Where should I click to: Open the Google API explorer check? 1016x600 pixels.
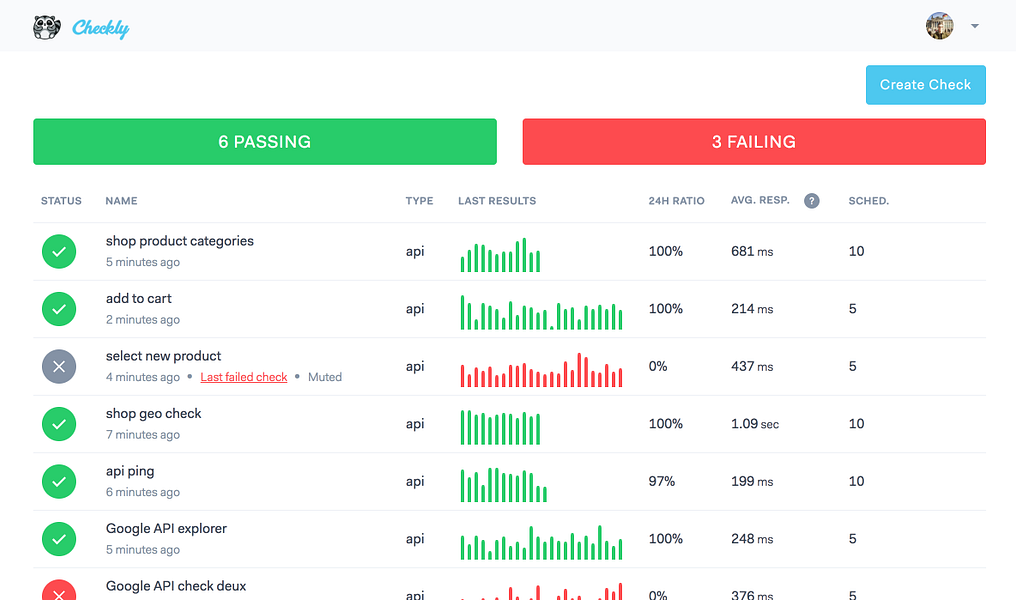(x=167, y=529)
